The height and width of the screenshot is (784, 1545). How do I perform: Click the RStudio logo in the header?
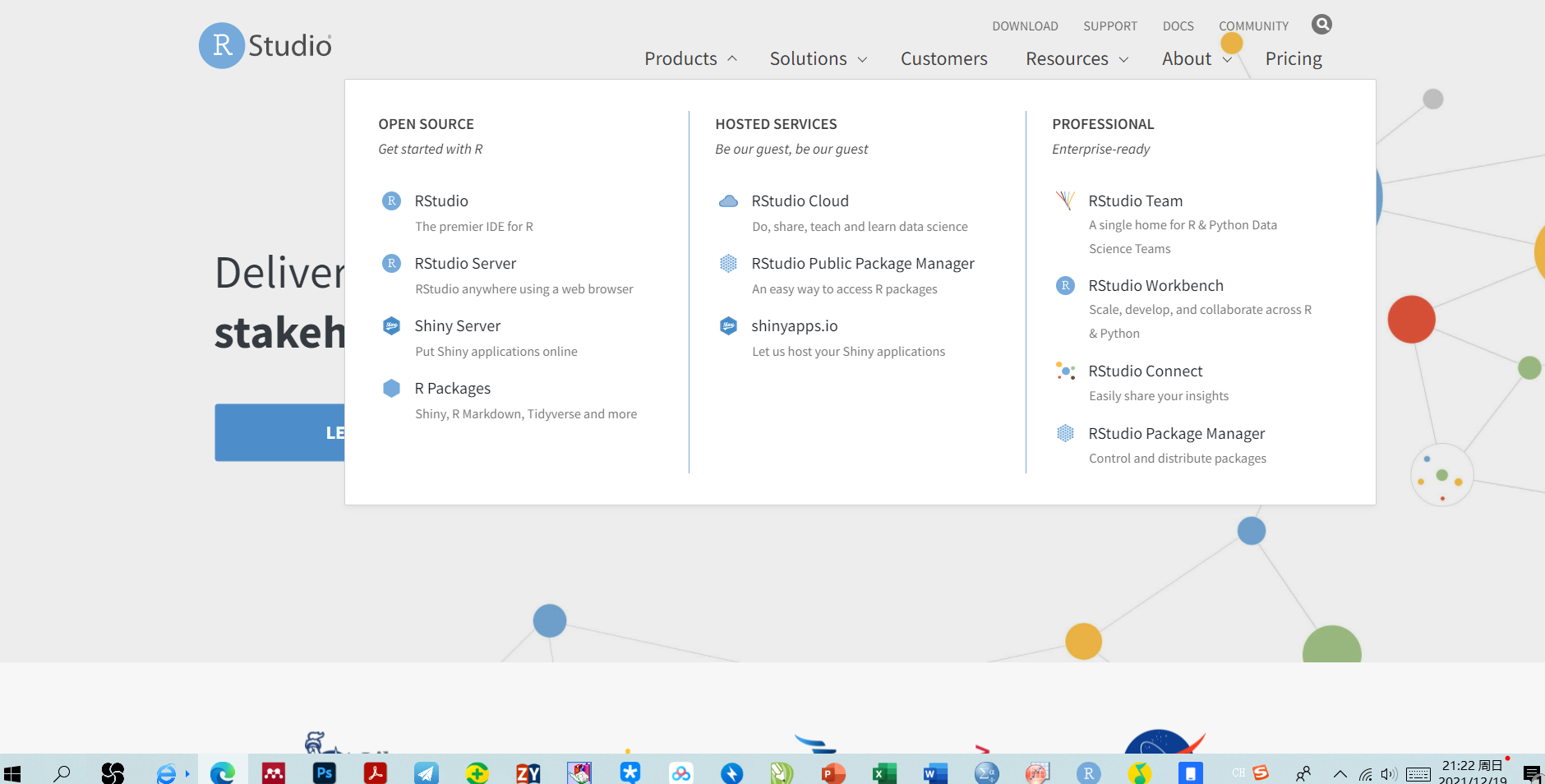[265, 45]
